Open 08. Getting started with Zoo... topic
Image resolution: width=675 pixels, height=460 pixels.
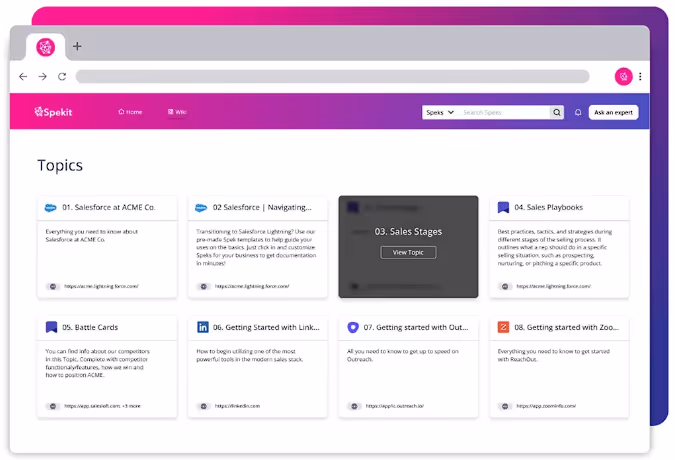(x=567, y=327)
